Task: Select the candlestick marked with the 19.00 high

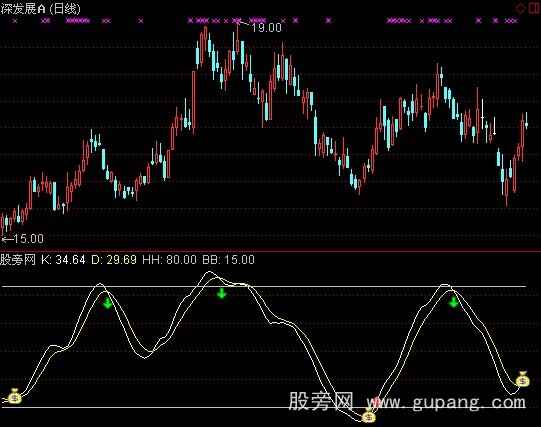Action: point(237,43)
